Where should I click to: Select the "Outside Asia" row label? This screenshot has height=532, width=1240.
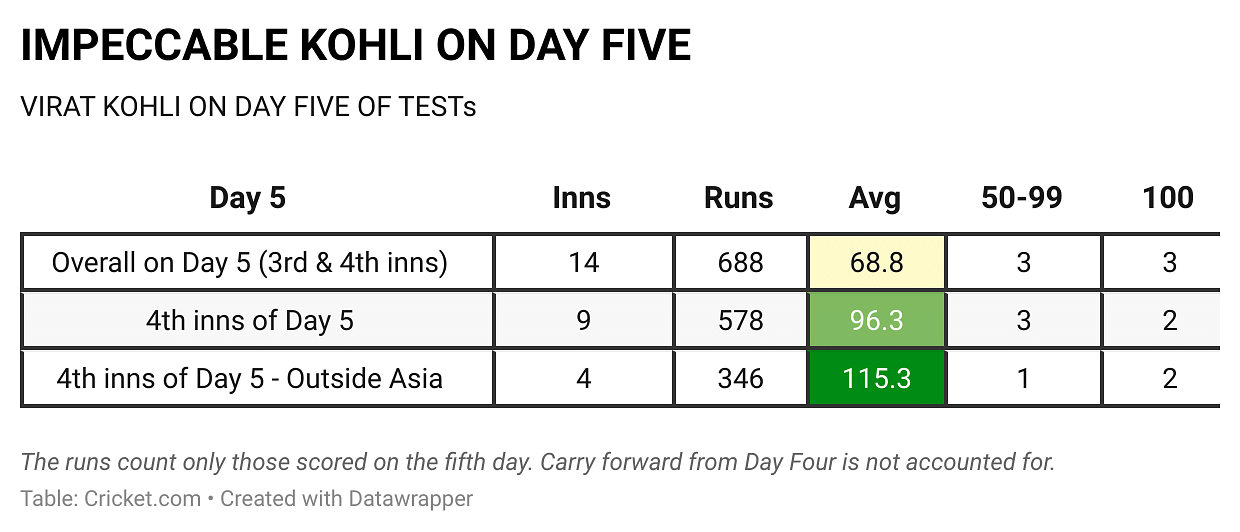(x=249, y=379)
